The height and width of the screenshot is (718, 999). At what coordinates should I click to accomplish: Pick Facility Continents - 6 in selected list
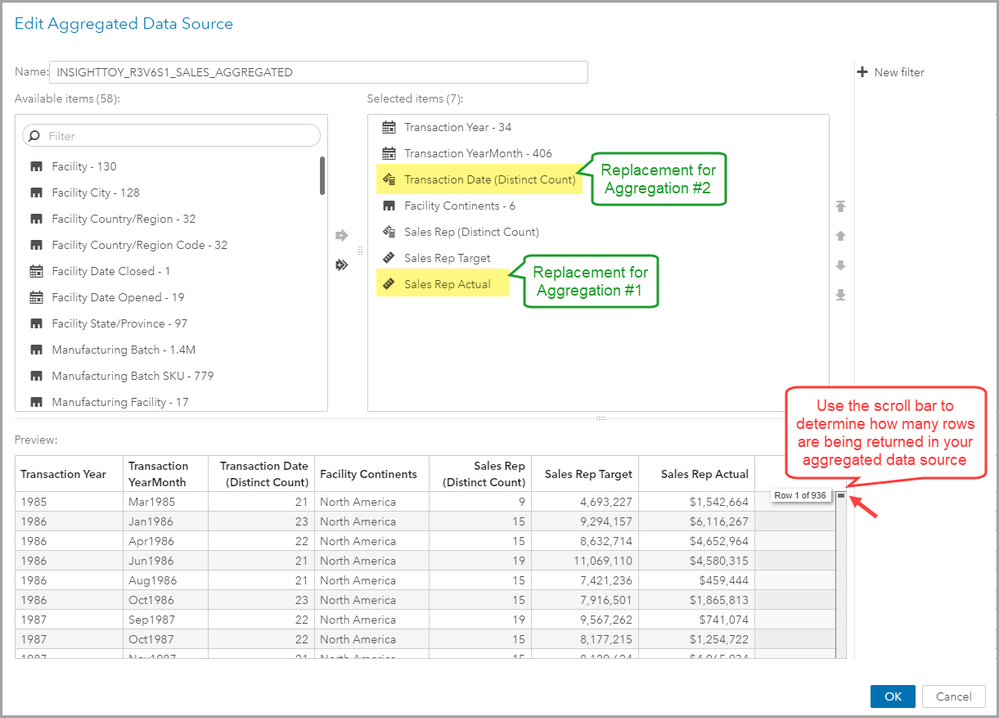pyautogui.click(x=459, y=206)
